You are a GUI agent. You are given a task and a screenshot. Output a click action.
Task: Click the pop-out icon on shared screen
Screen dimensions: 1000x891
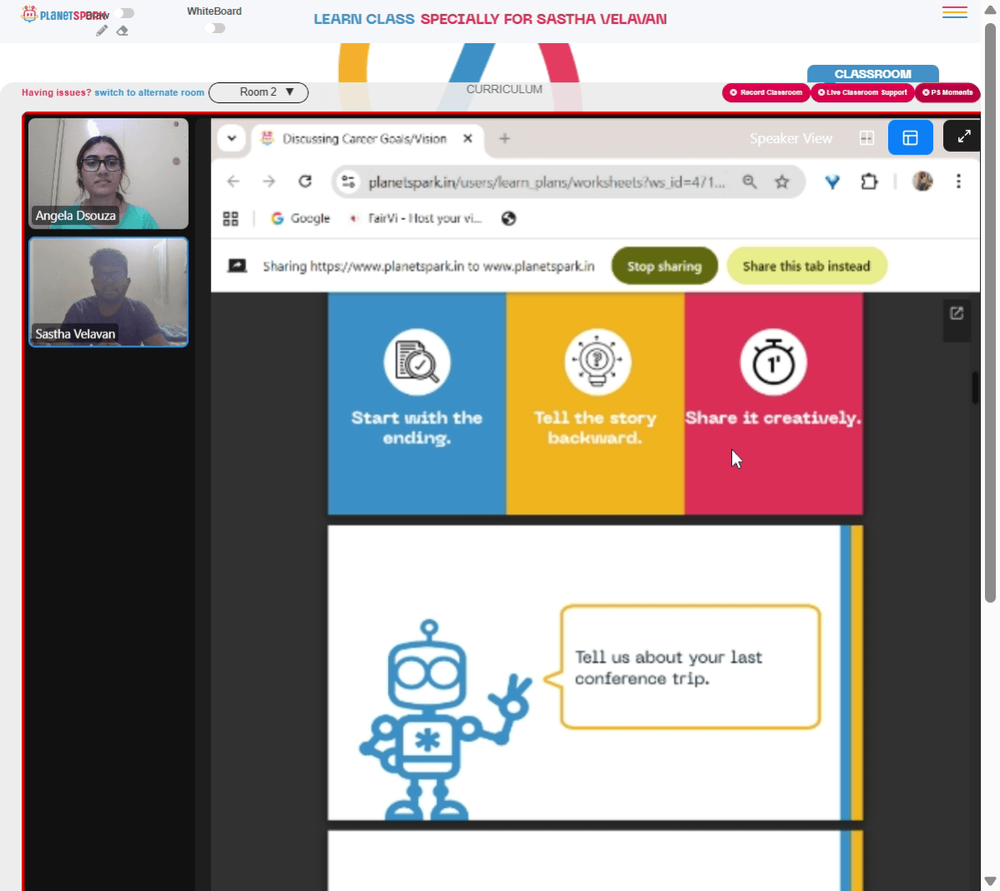pyautogui.click(x=956, y=313)
